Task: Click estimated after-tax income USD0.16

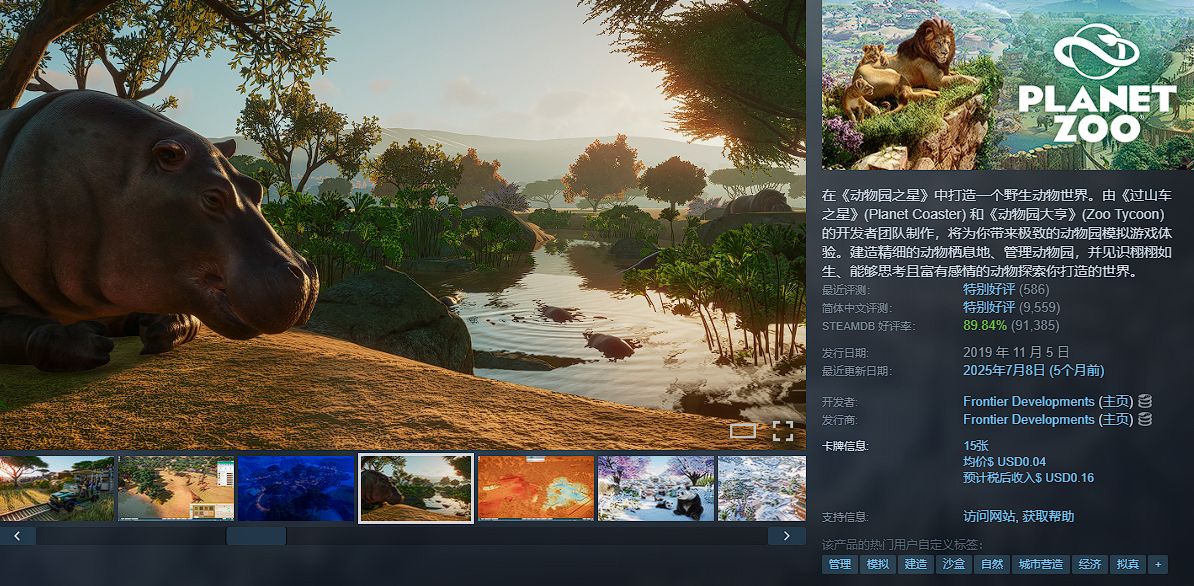Action: point(1028,478)
